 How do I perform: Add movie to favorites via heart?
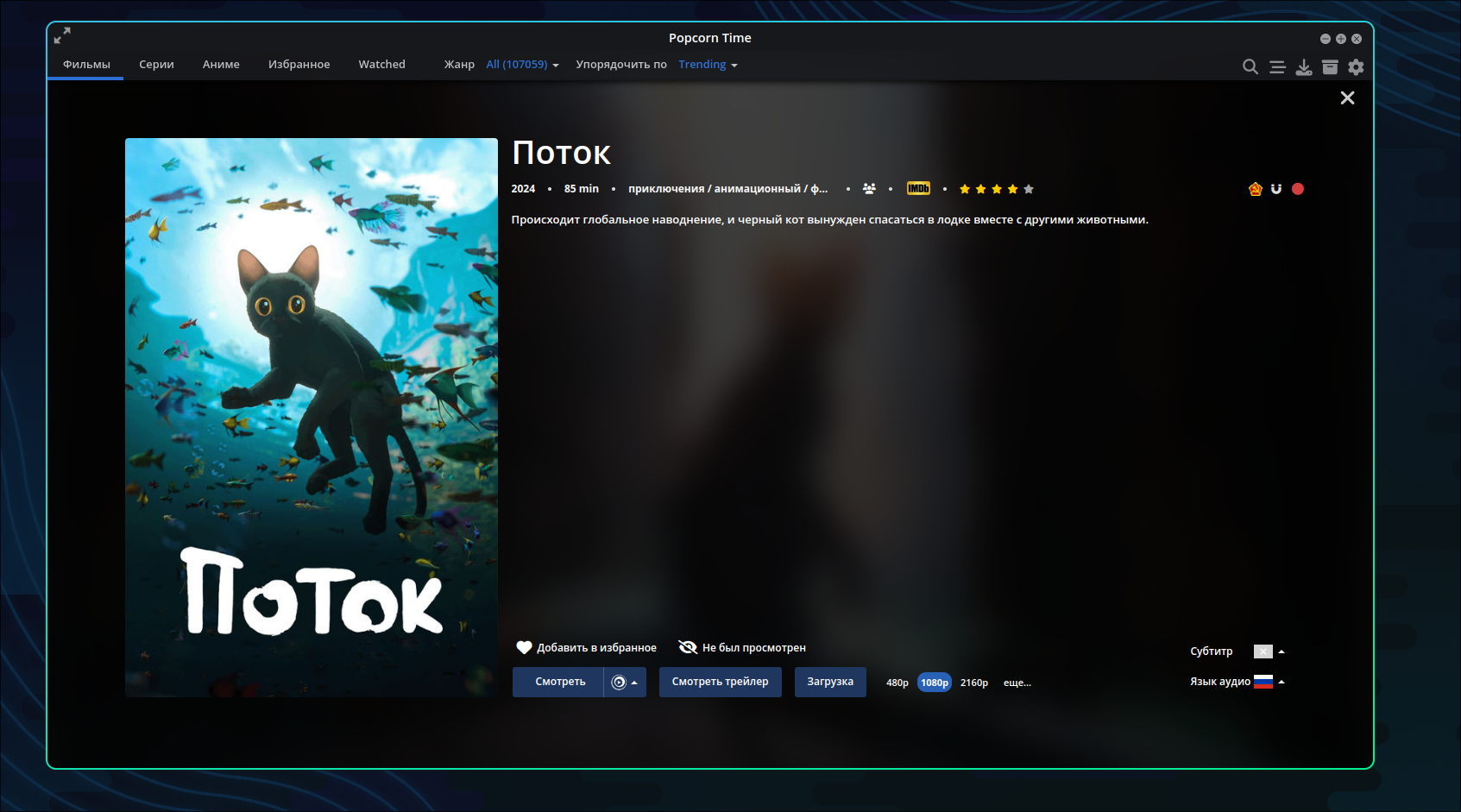pyautogui.click(x=586, y=647)
